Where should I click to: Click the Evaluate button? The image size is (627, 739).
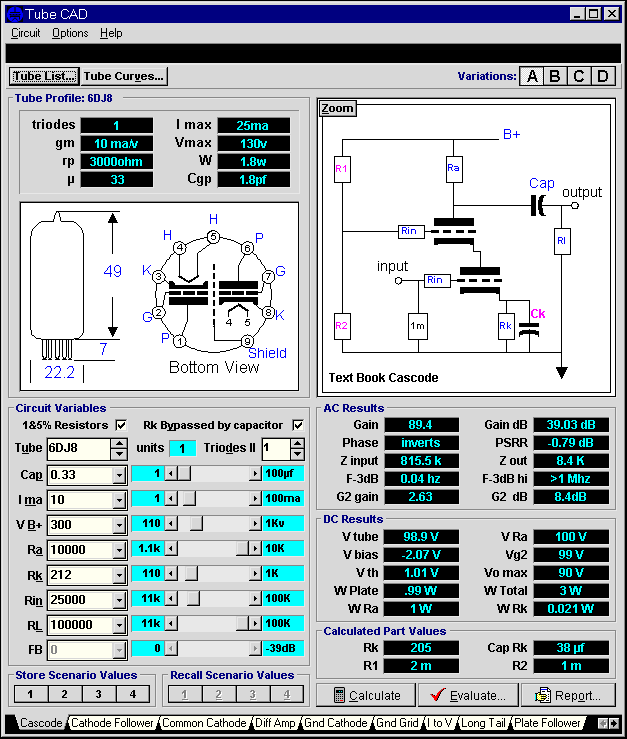click(x=468, y=695)
